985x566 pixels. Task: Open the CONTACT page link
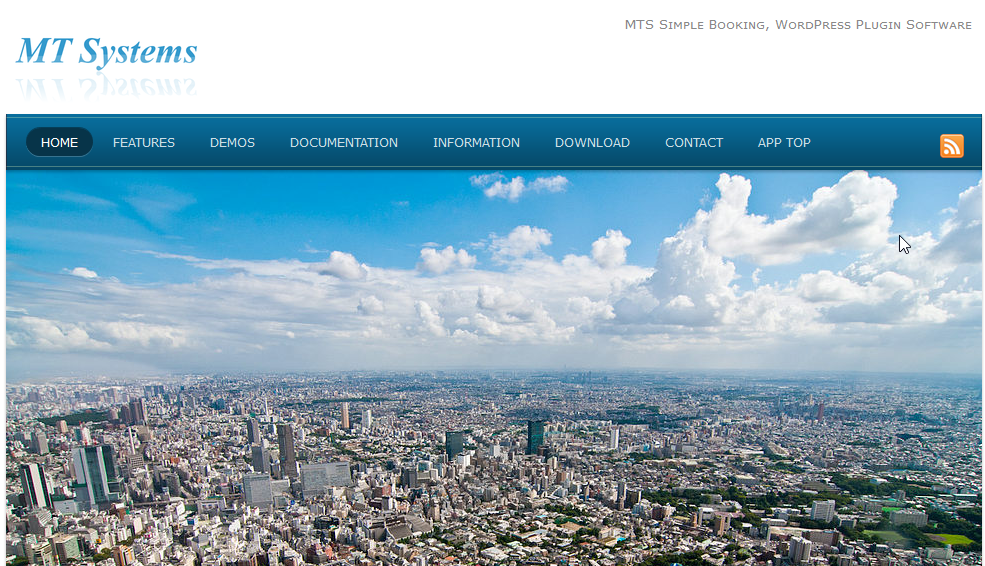[693, 143]
